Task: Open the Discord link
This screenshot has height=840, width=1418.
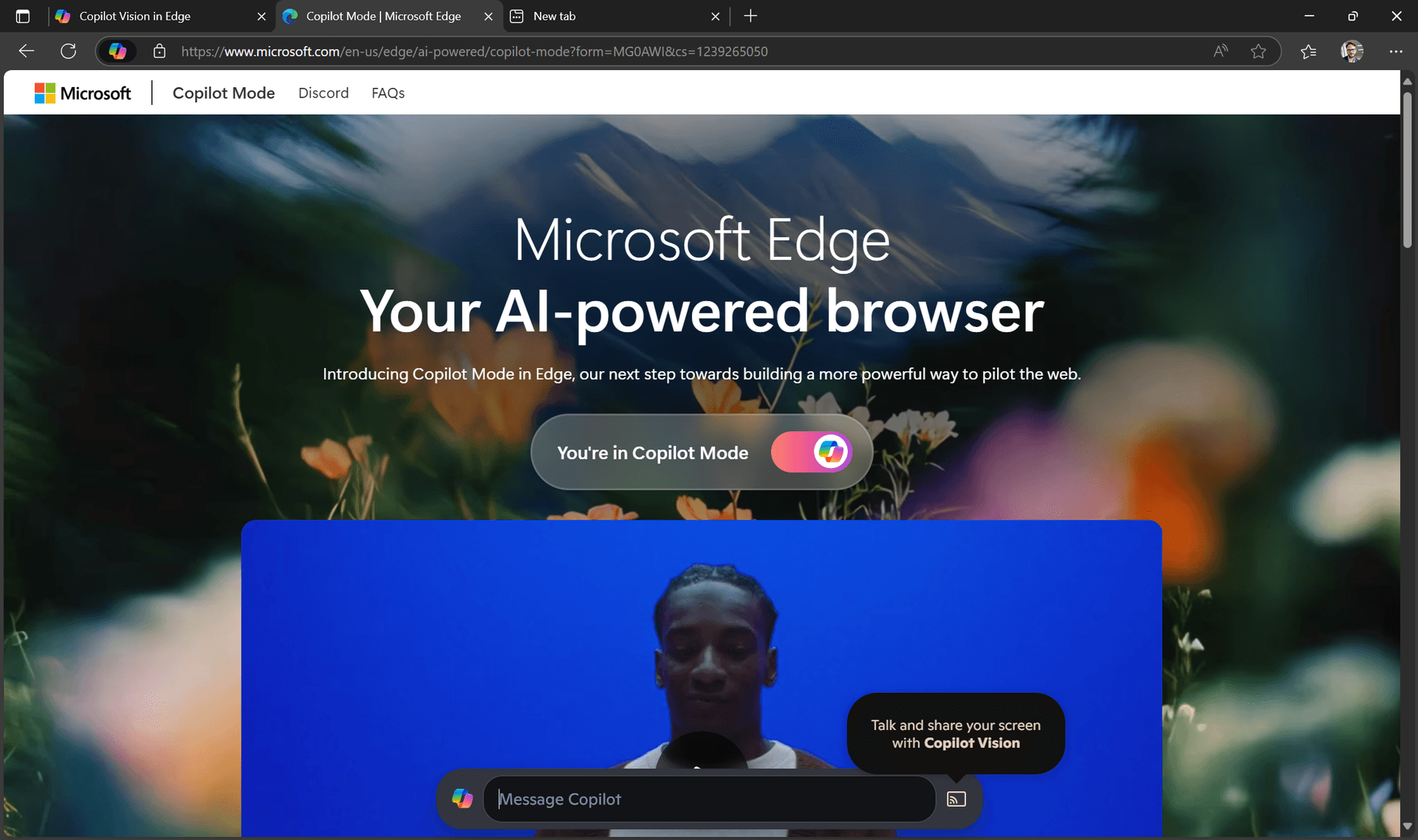Action: click(x=323, y=93)
